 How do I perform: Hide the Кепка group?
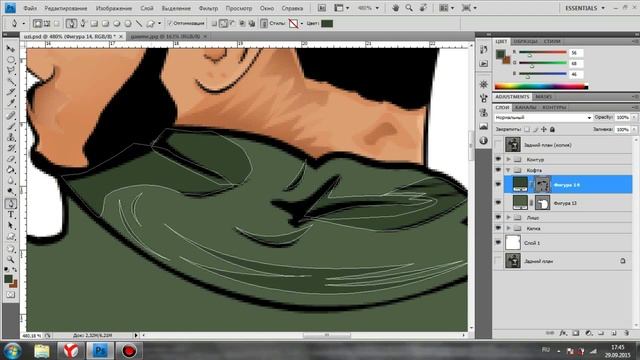(498, 228)
